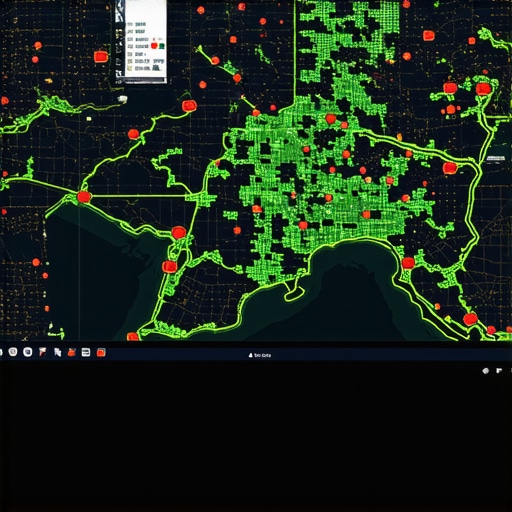This screenshot has height=512, width=512.
Task: Click the gray round icon below status bar
Action: (x=486, y=370)
